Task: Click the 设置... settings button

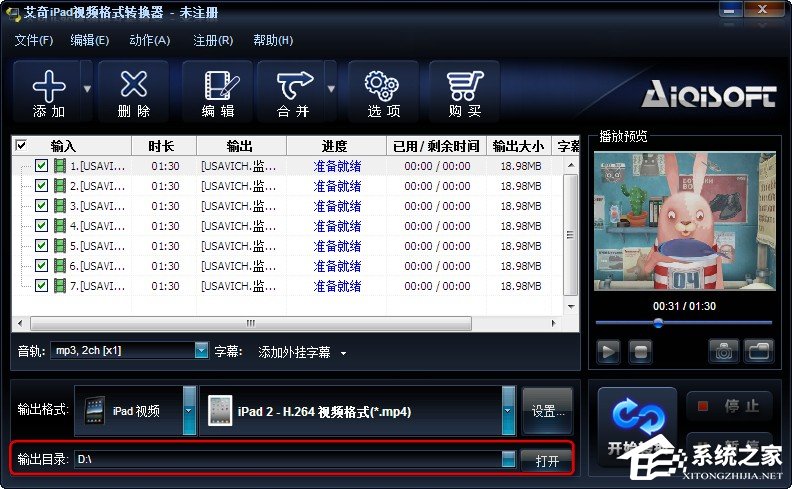Action: [x=547, y=411]
